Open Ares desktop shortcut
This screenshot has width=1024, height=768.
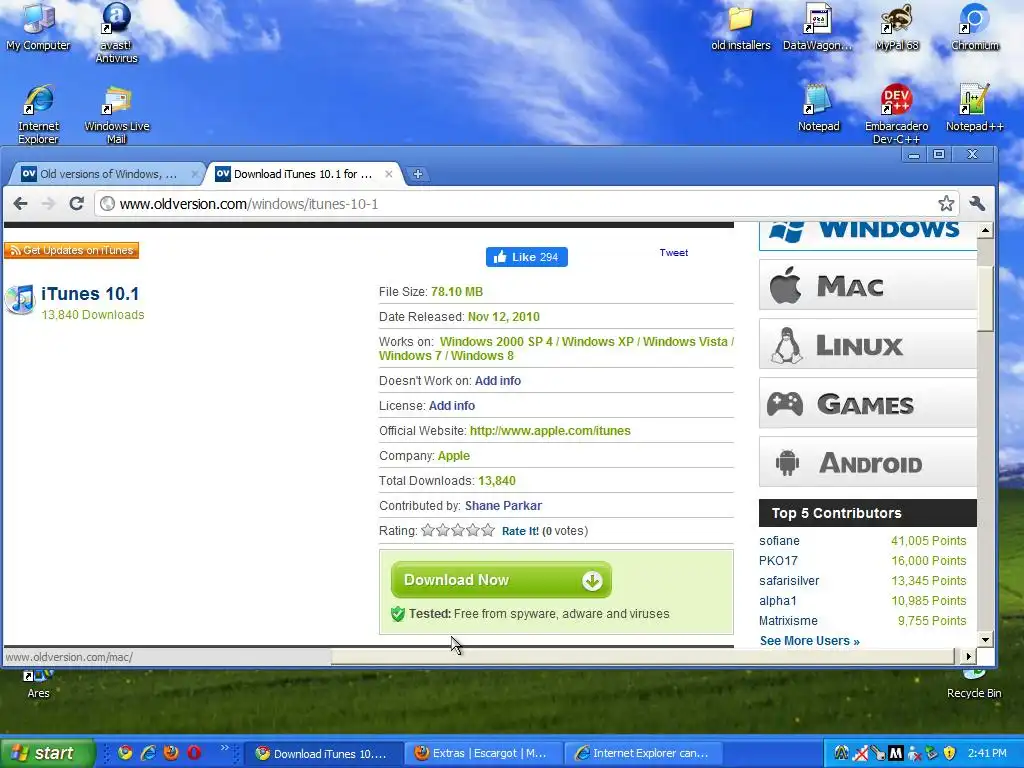[x=38, y=684]
